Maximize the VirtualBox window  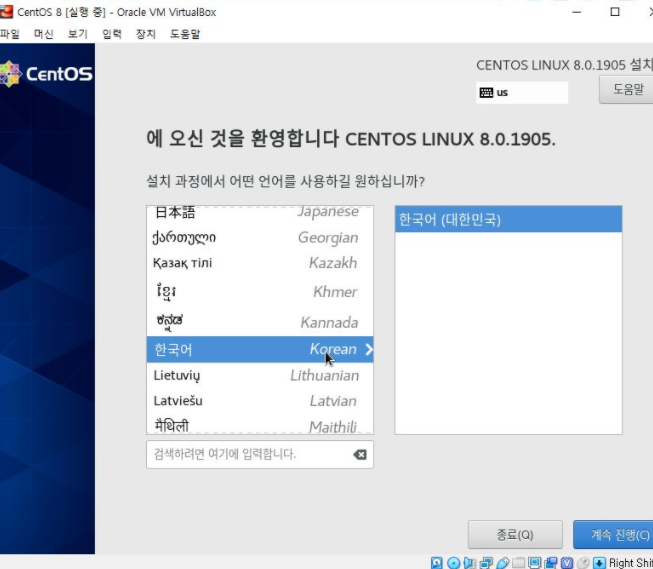(615, 12)
